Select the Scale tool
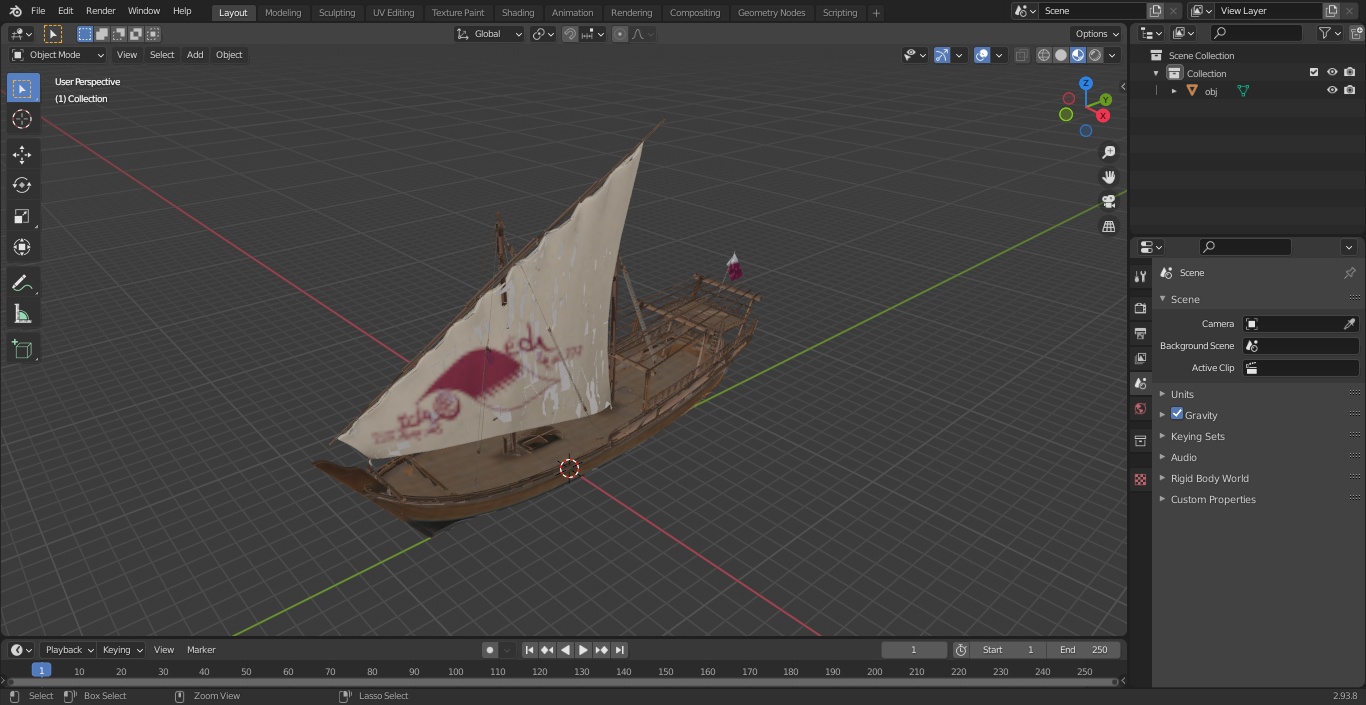The height and width of the screenshot is (705, 1366). tap(22, 216)
